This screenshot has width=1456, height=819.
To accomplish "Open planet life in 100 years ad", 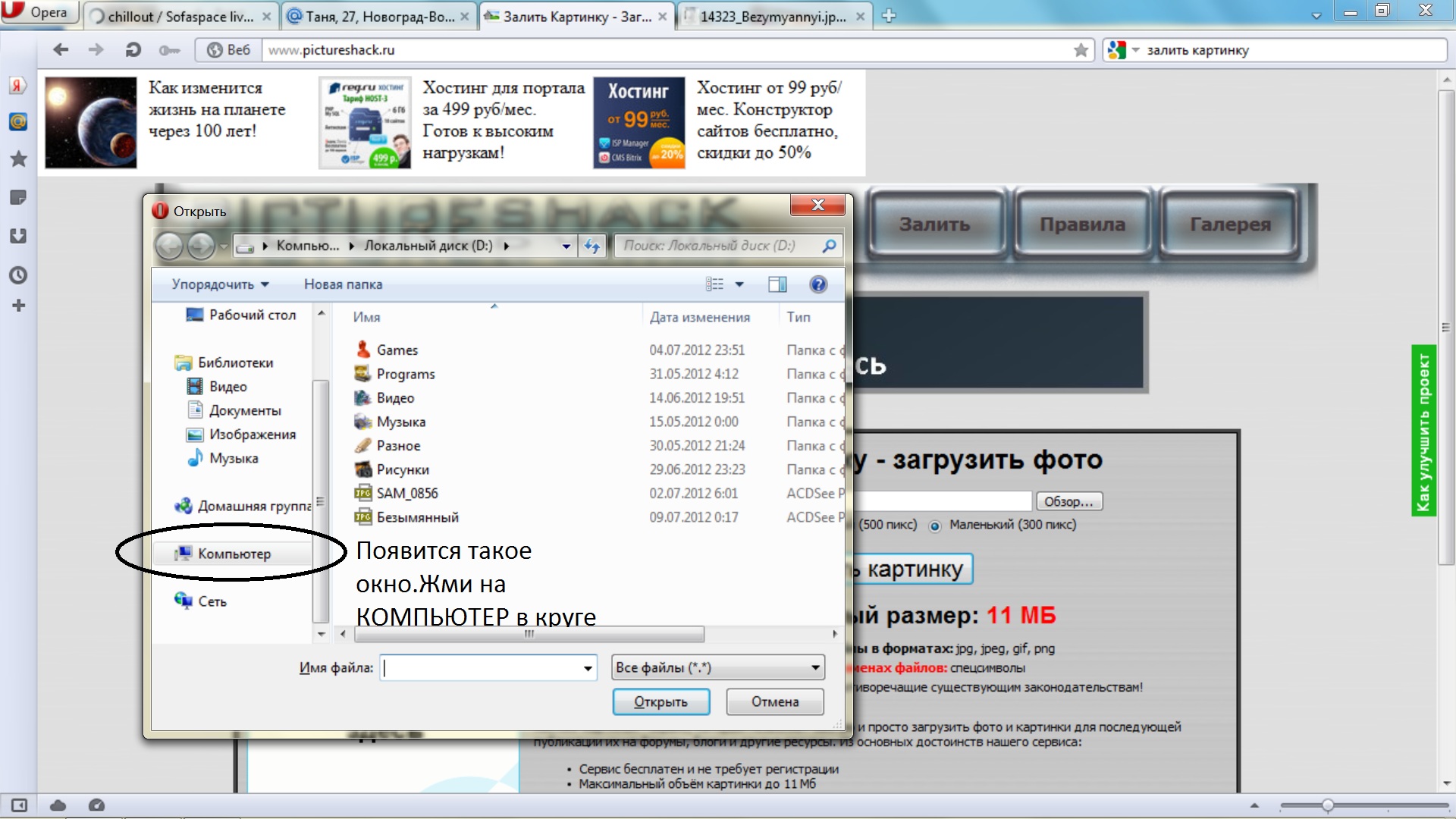I will click(x=91, y=122).
